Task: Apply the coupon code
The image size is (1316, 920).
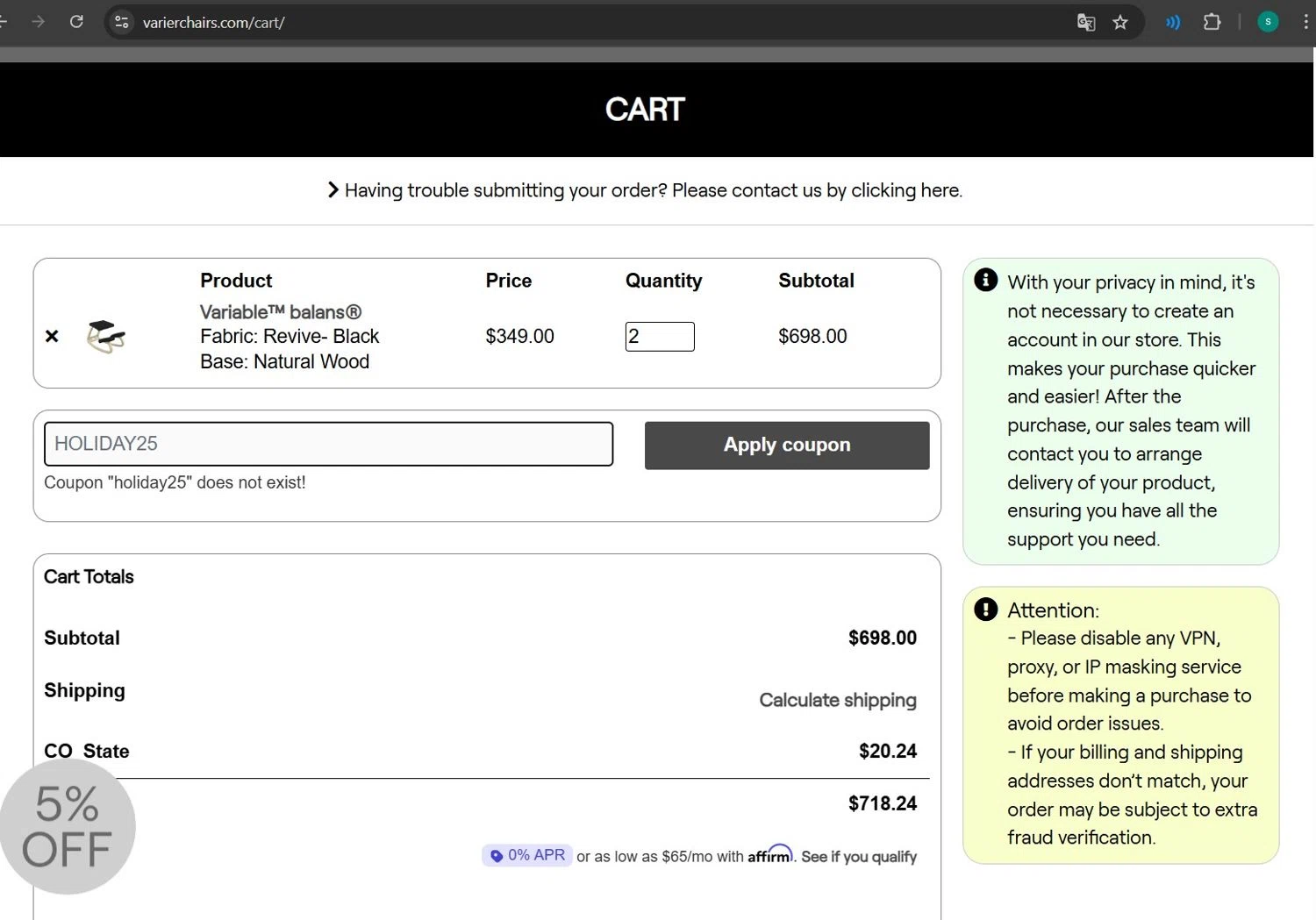Action: 787,446
